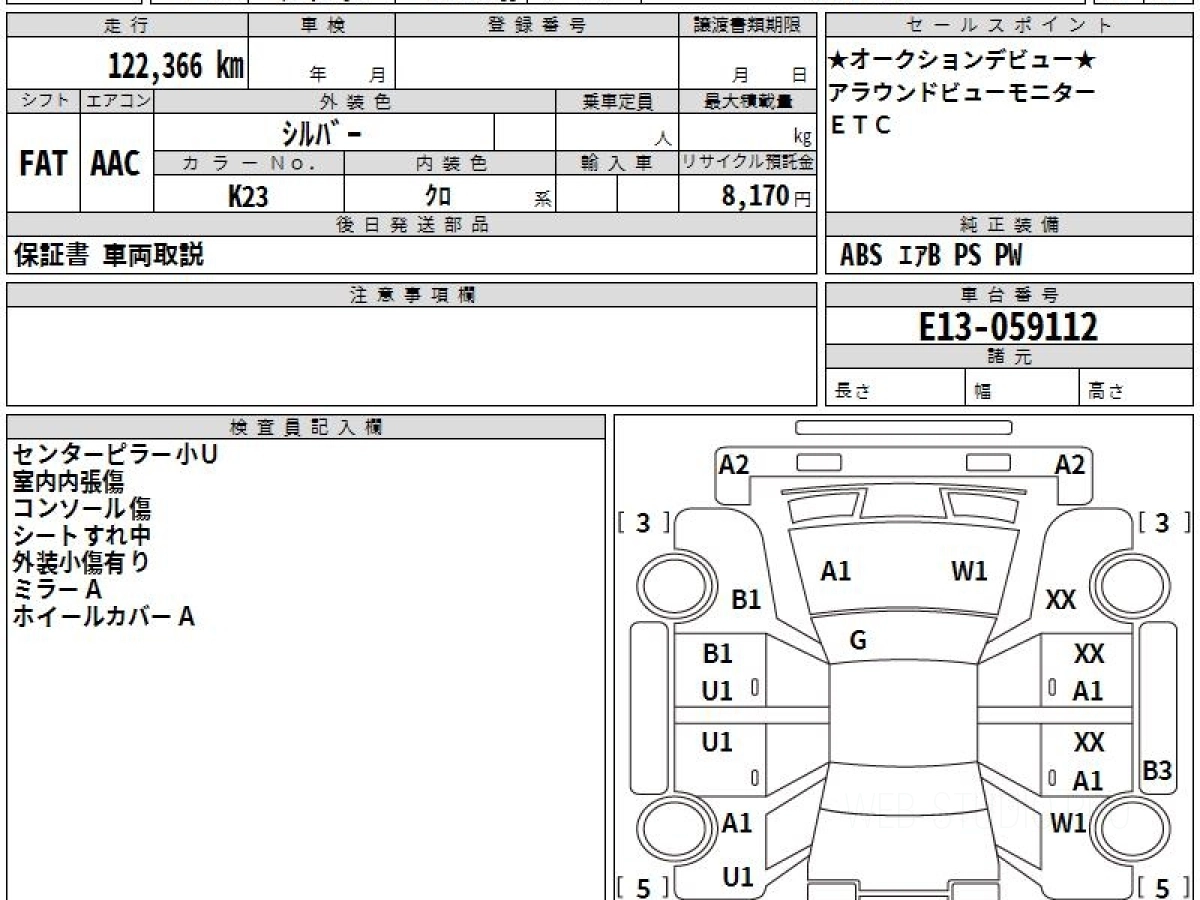Select the ETC sales point text
The height and width of the screenshot is (900, 1200).
860,125
